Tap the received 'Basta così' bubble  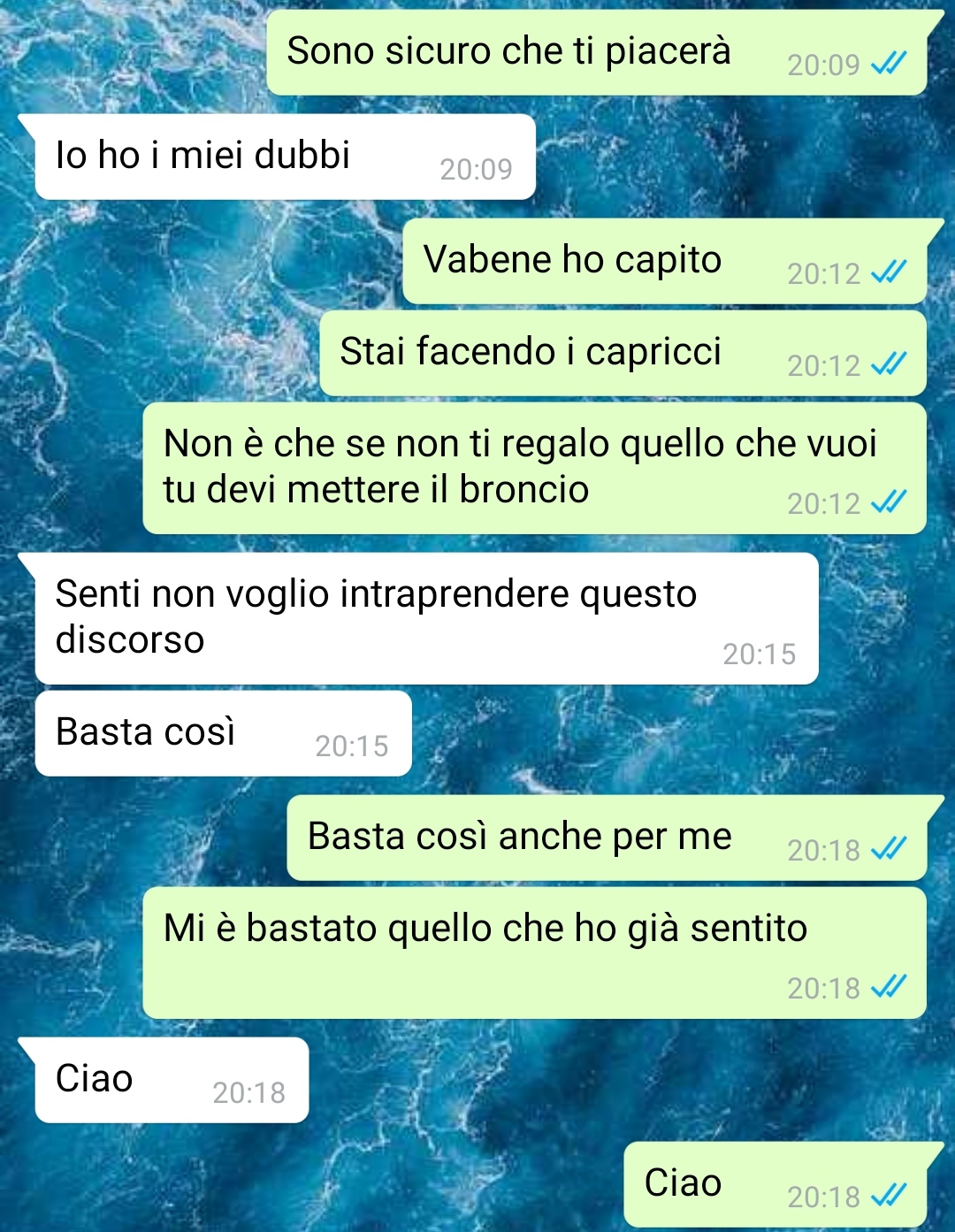223,733
